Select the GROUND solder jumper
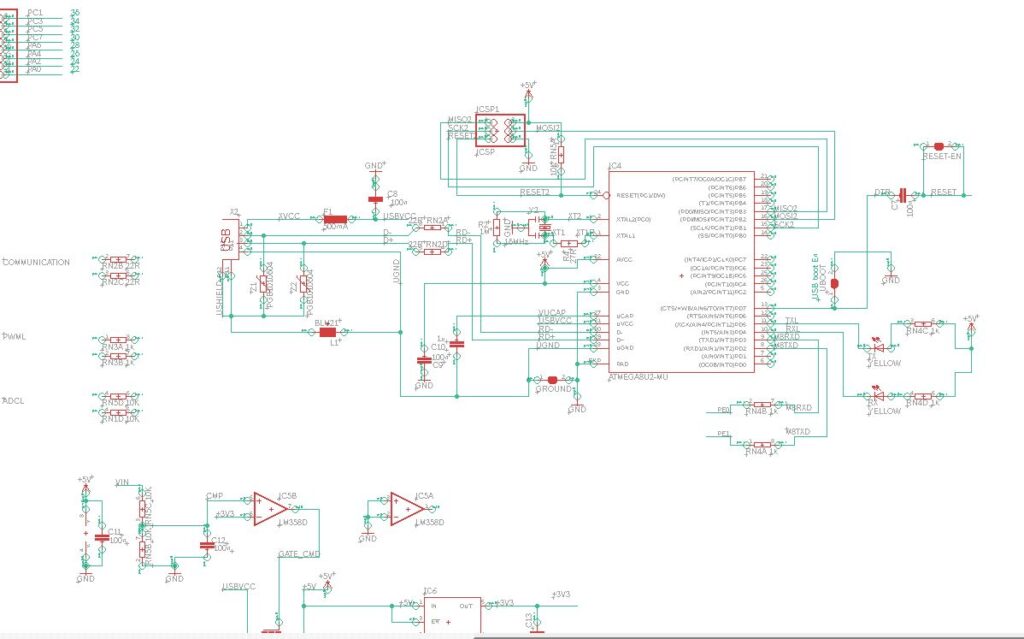 552,380
